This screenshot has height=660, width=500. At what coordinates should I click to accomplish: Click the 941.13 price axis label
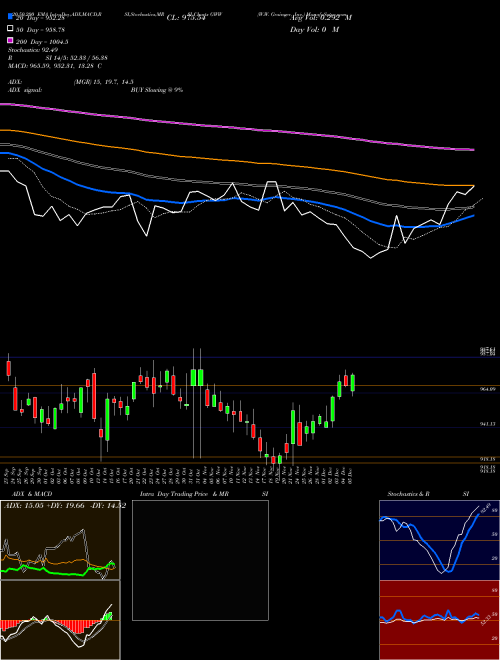click(x=487, y=425)
